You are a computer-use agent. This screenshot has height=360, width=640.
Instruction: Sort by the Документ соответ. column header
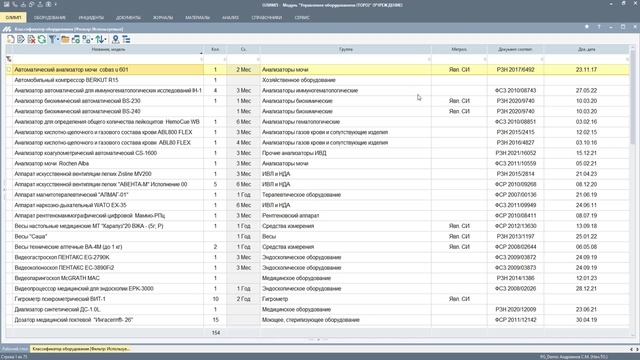[515, 49]
